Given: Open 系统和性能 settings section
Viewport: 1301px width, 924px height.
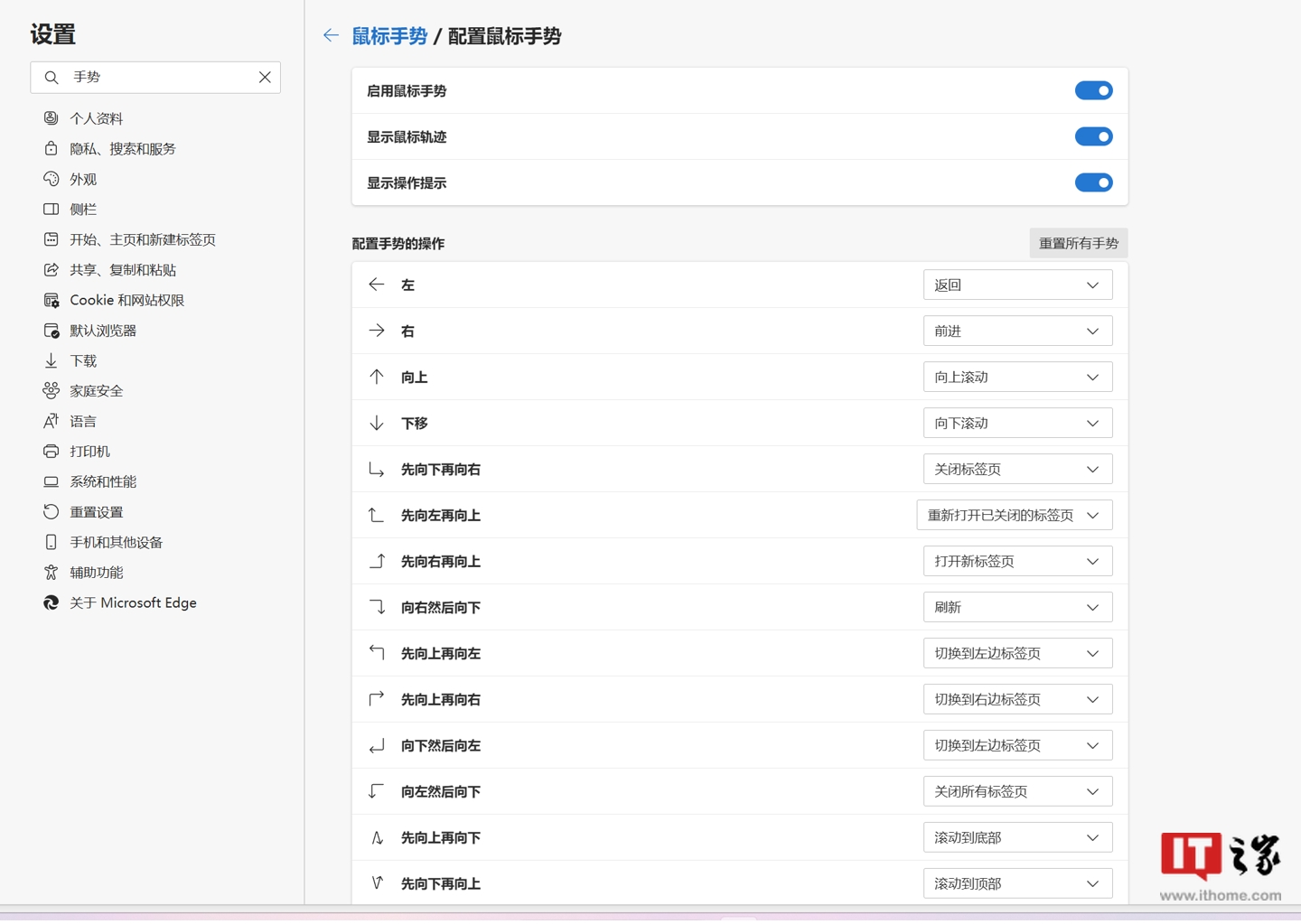Looking at the screenshot, I should [103, 481].
